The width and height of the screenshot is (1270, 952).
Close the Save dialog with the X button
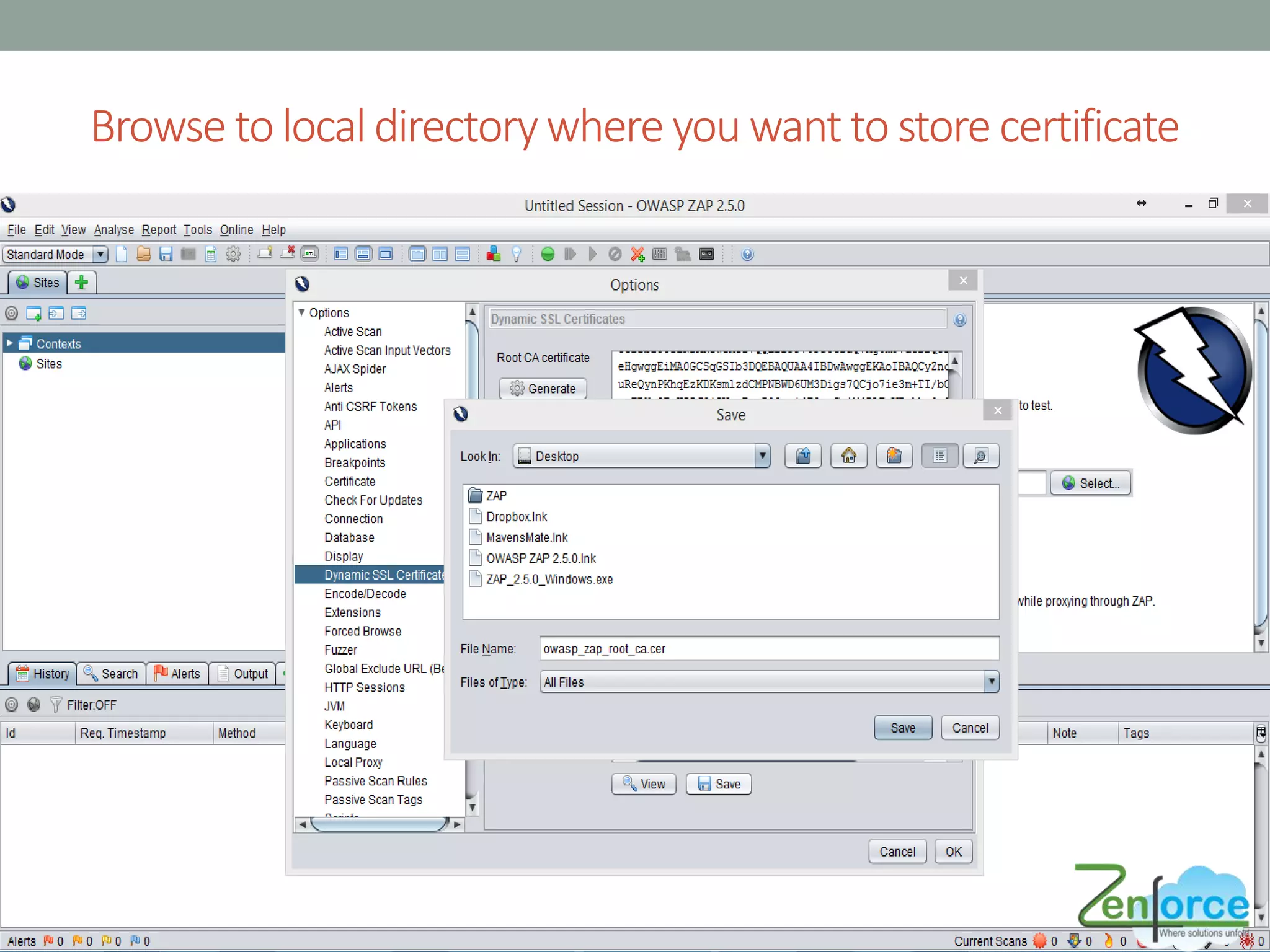pos(998,410)
